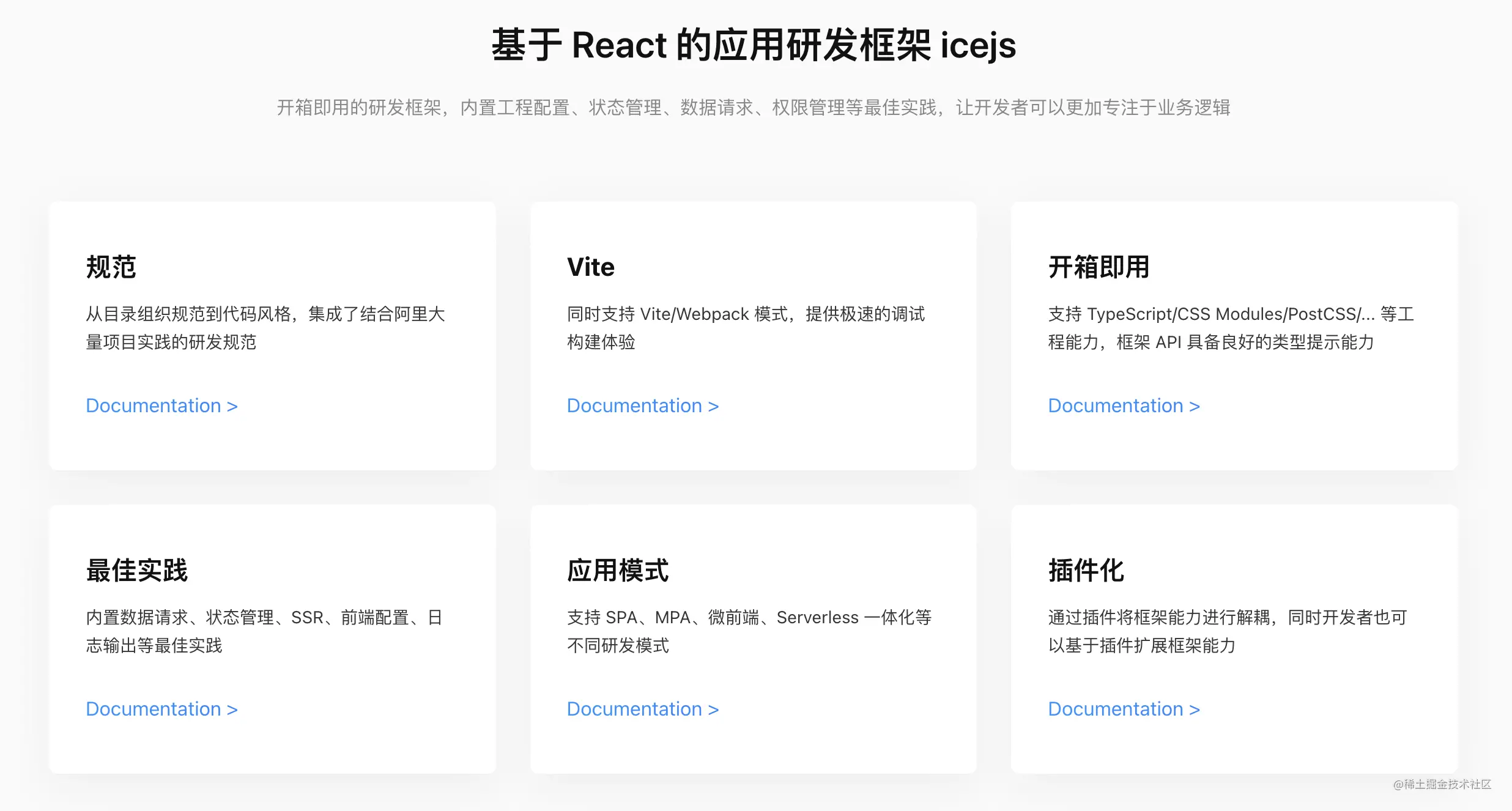Viewport: 1512px width, 811px height.
Task: Click the 开箱即用 card heading
Action: coord(1099,267)
